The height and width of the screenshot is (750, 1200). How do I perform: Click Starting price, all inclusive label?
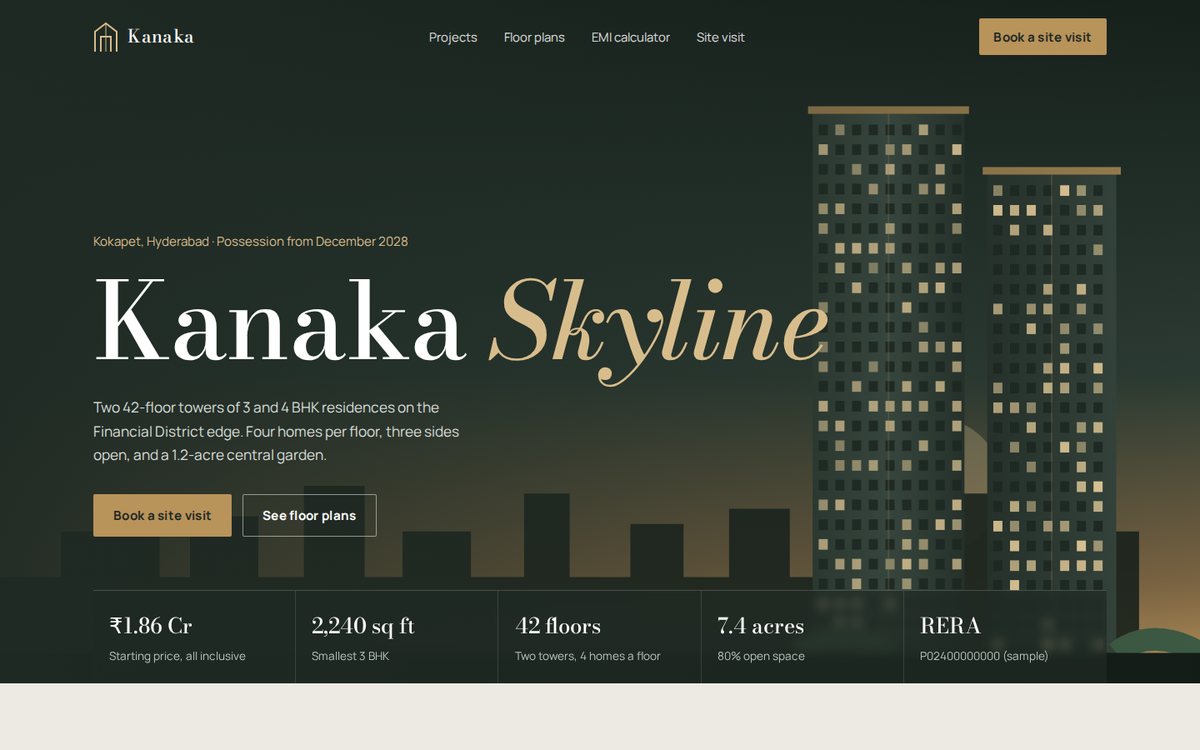(x=177, y=656)
